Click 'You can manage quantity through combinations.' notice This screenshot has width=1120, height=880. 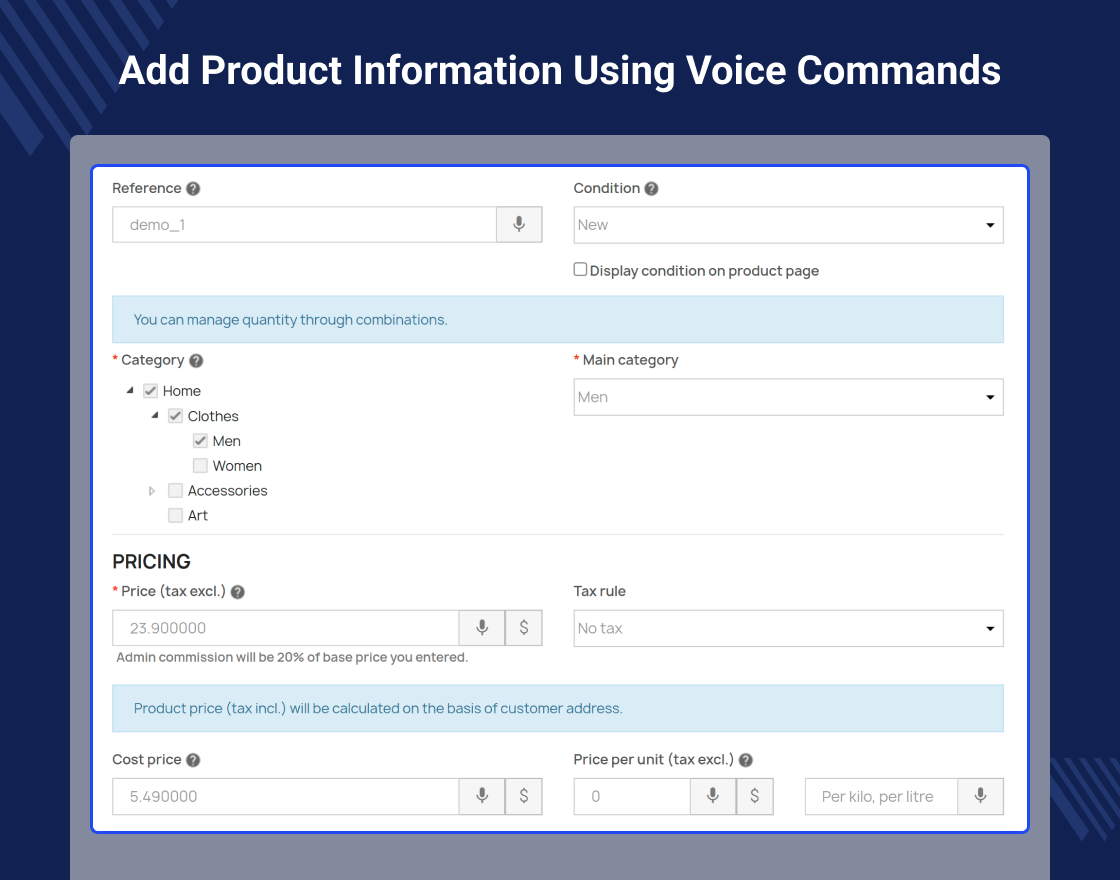pyautogui.click(x=558, y=319)
